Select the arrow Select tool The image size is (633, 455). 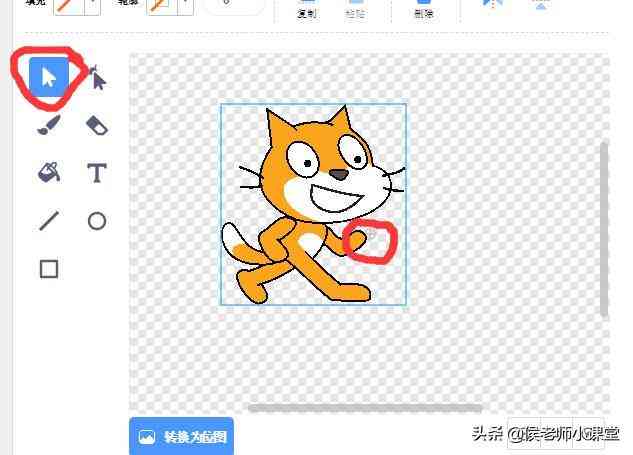[x=49, y=77]
